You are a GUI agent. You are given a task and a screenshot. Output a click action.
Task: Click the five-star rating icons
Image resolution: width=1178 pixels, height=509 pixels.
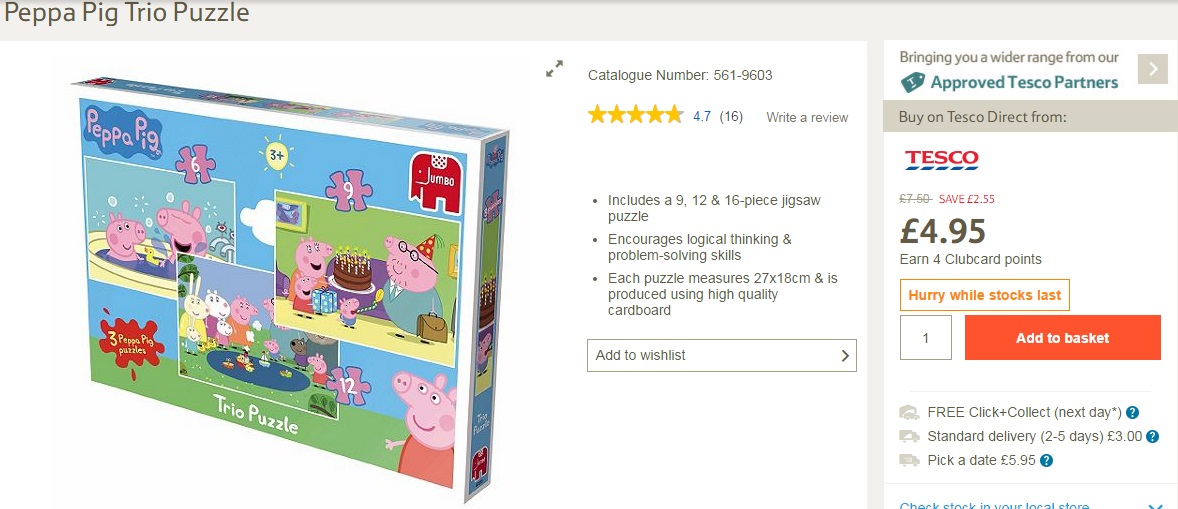(x=635, y=115)
